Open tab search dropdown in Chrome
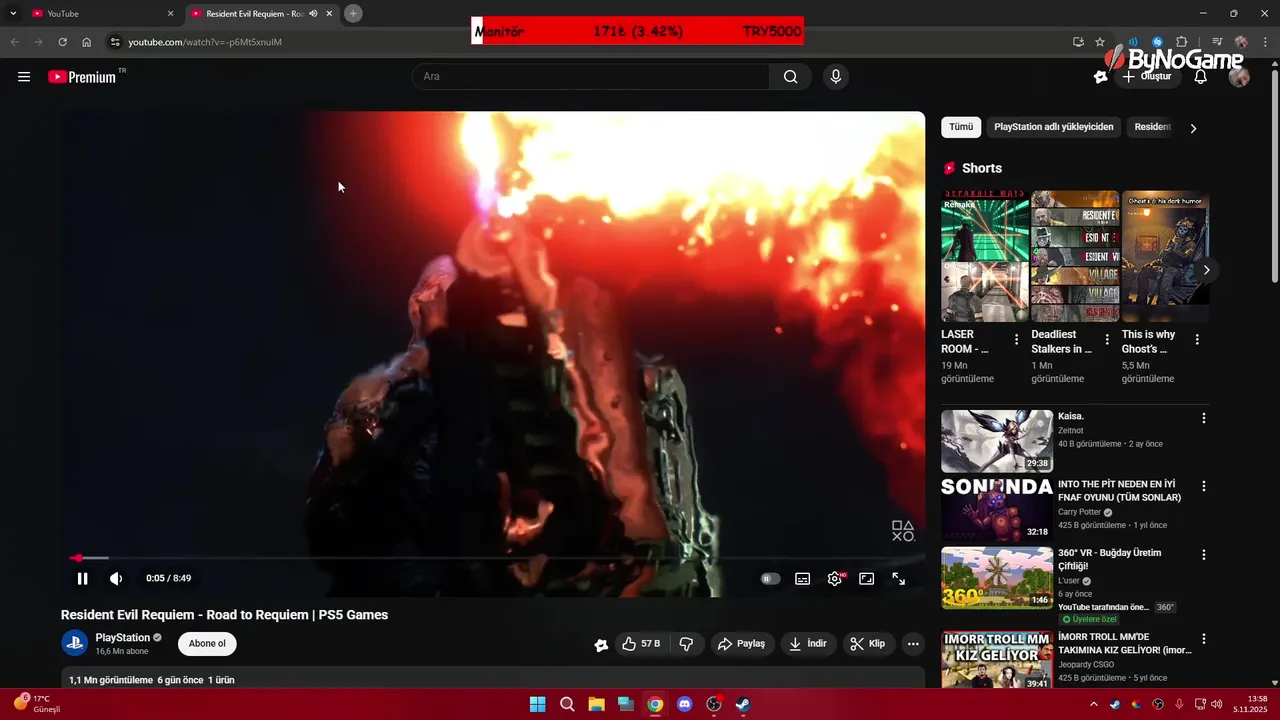Image resolution: width=1280 pixels, height=720 pixels. [x=13, y=13]
